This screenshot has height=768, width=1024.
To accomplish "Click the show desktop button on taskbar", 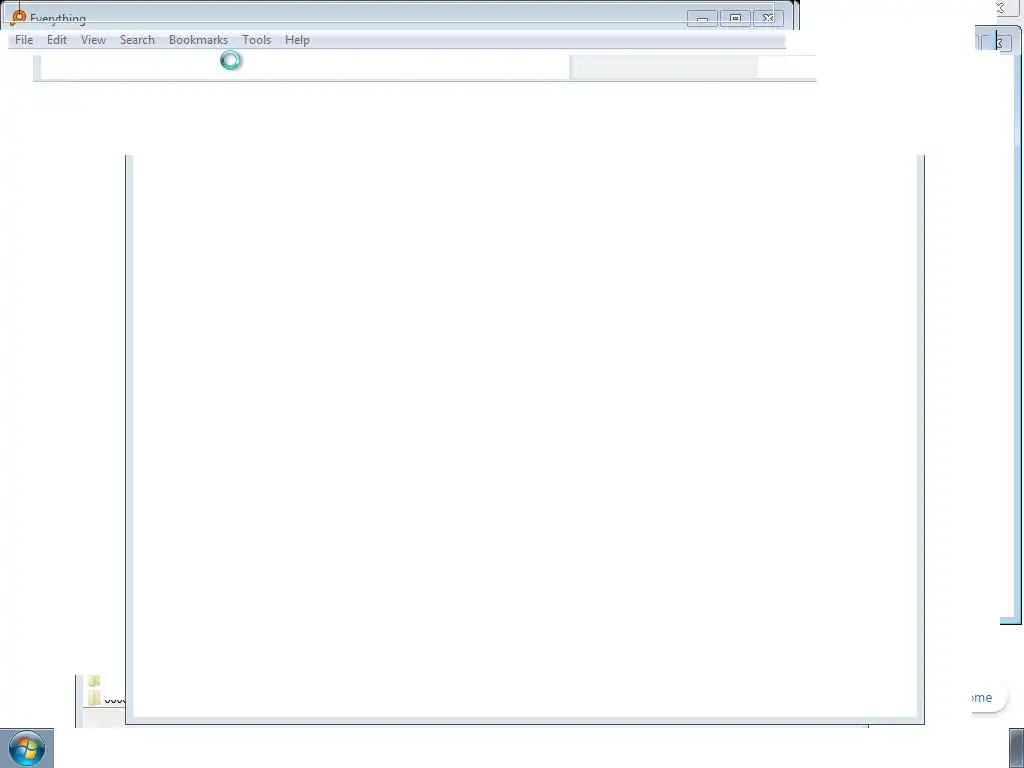I will (x=1016, y=748).
